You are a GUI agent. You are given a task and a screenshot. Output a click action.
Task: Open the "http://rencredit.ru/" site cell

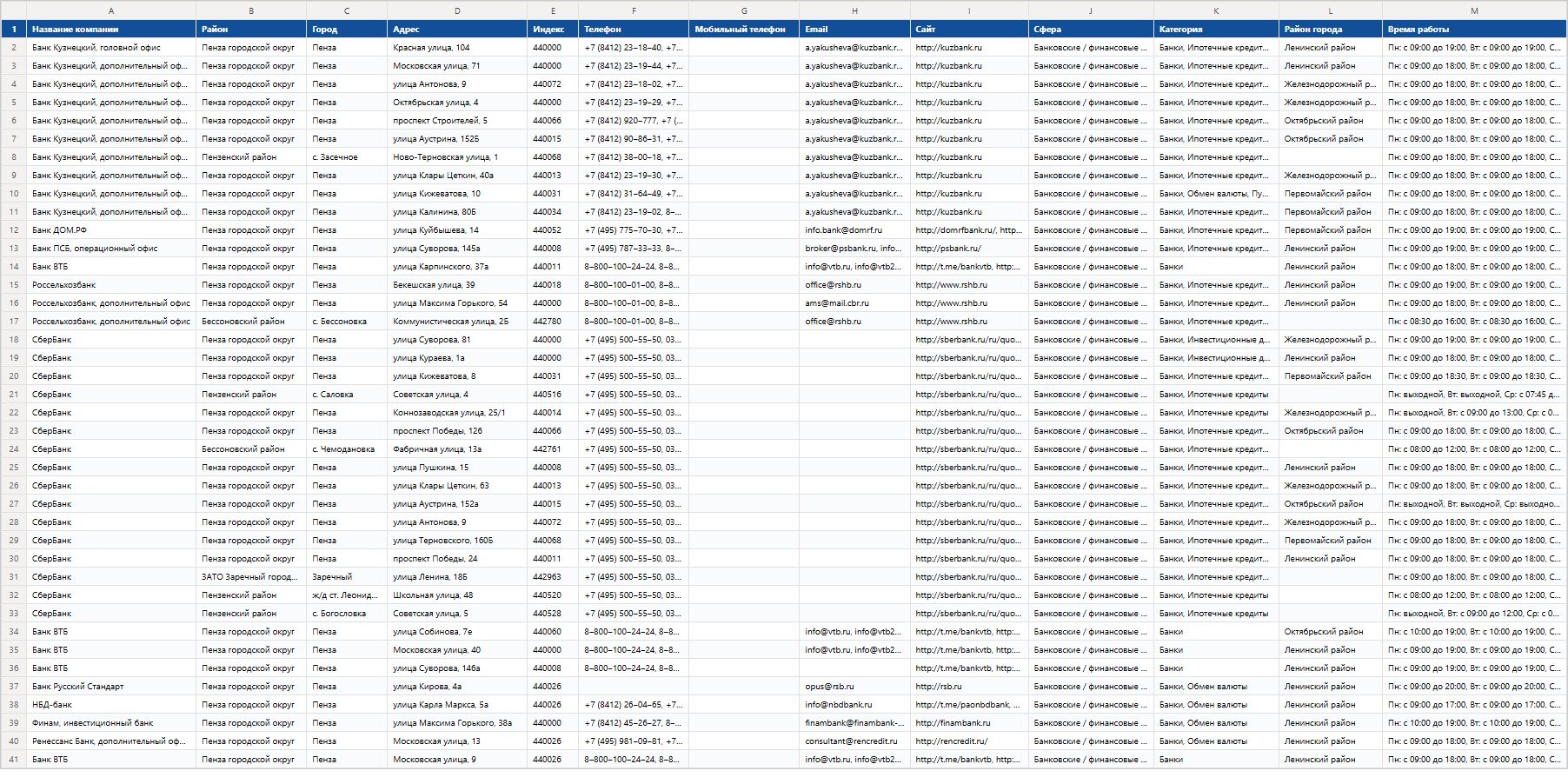tap(969, 741)
